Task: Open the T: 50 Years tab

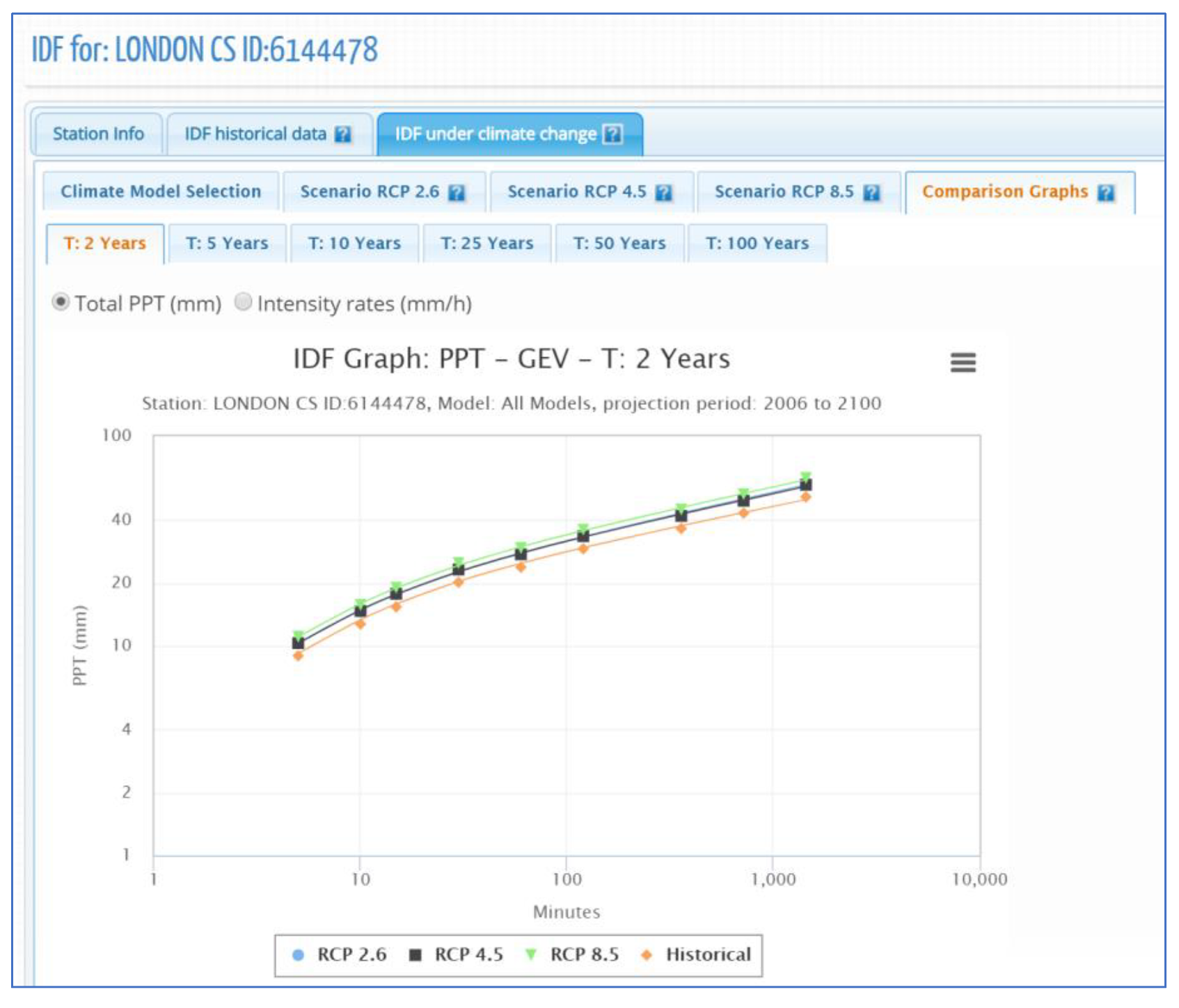Action: point(619,244)
